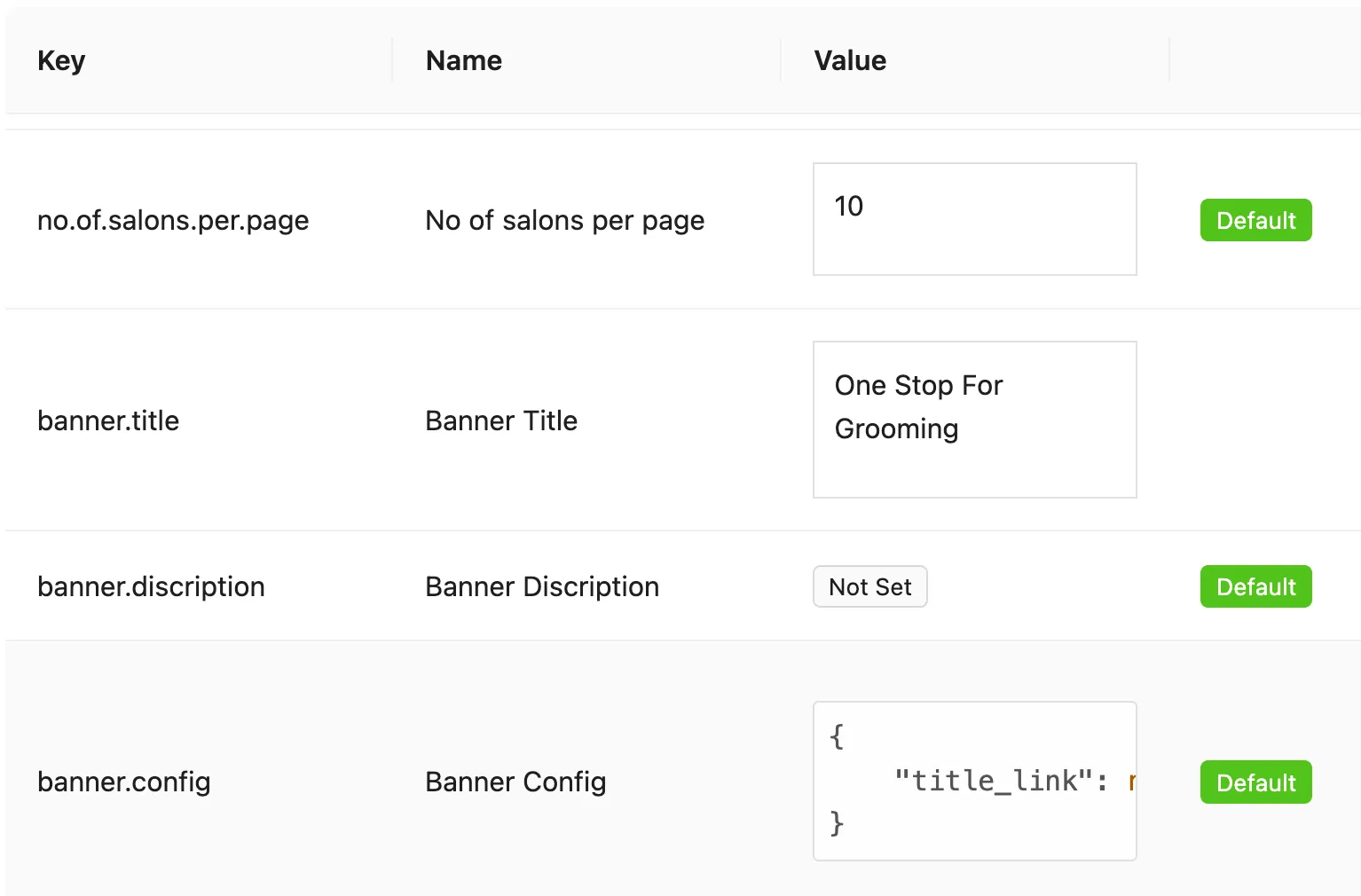Select the Key column header

coord(61,60)
